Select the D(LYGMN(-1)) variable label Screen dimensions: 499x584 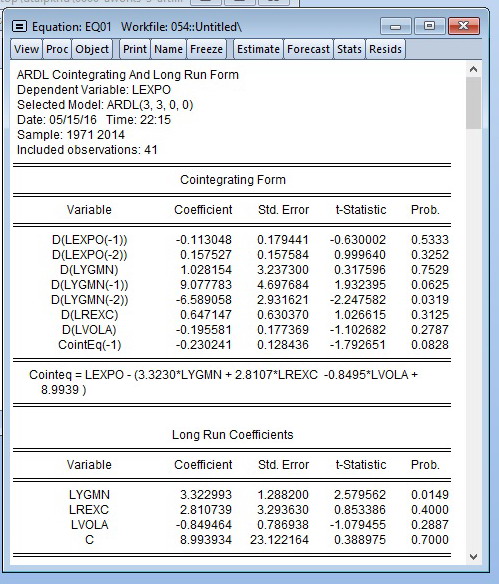[89, 285]
